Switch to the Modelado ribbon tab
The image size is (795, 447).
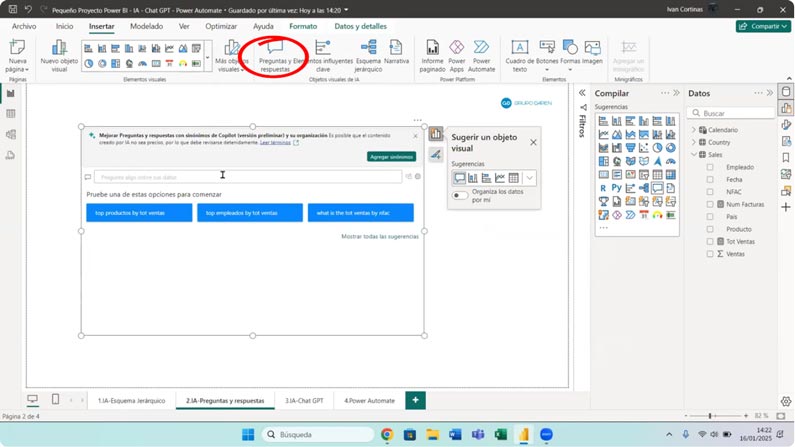coord(147,26)
